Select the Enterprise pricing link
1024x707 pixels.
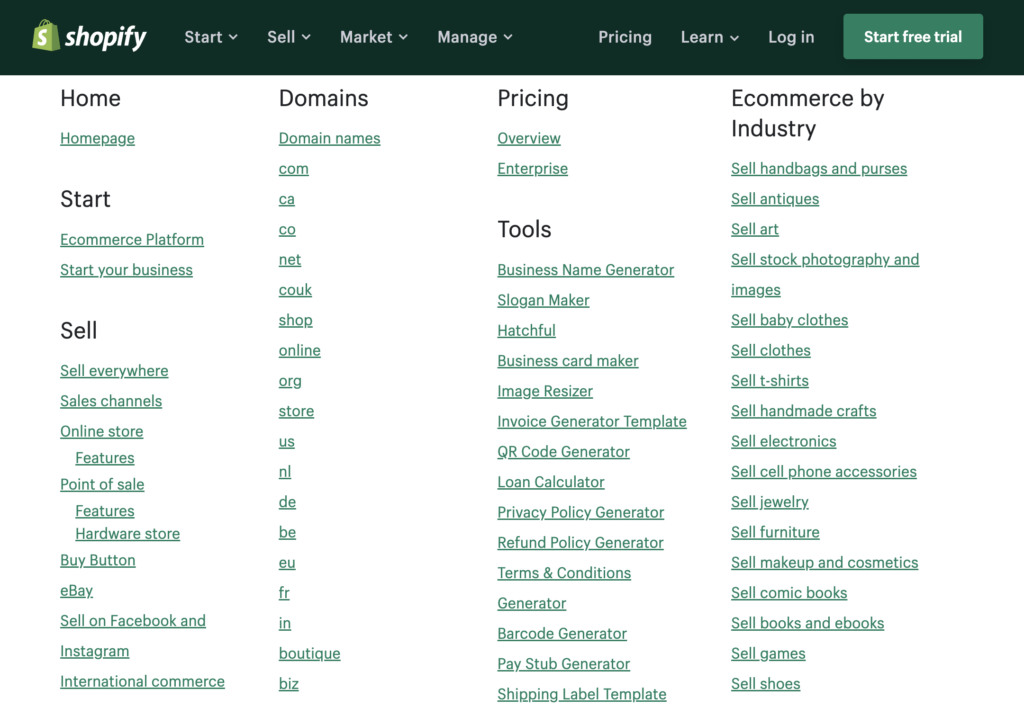(532, 168)
